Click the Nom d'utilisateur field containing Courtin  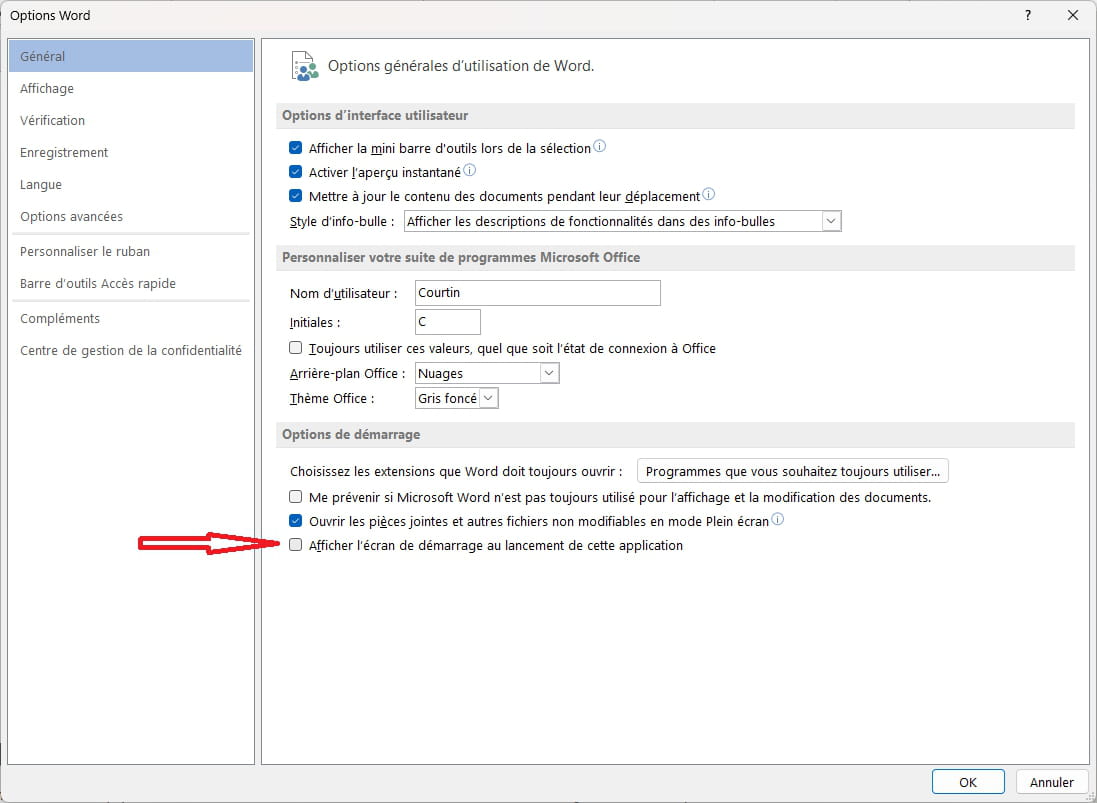pyautogui.click(x=537, y=293)
